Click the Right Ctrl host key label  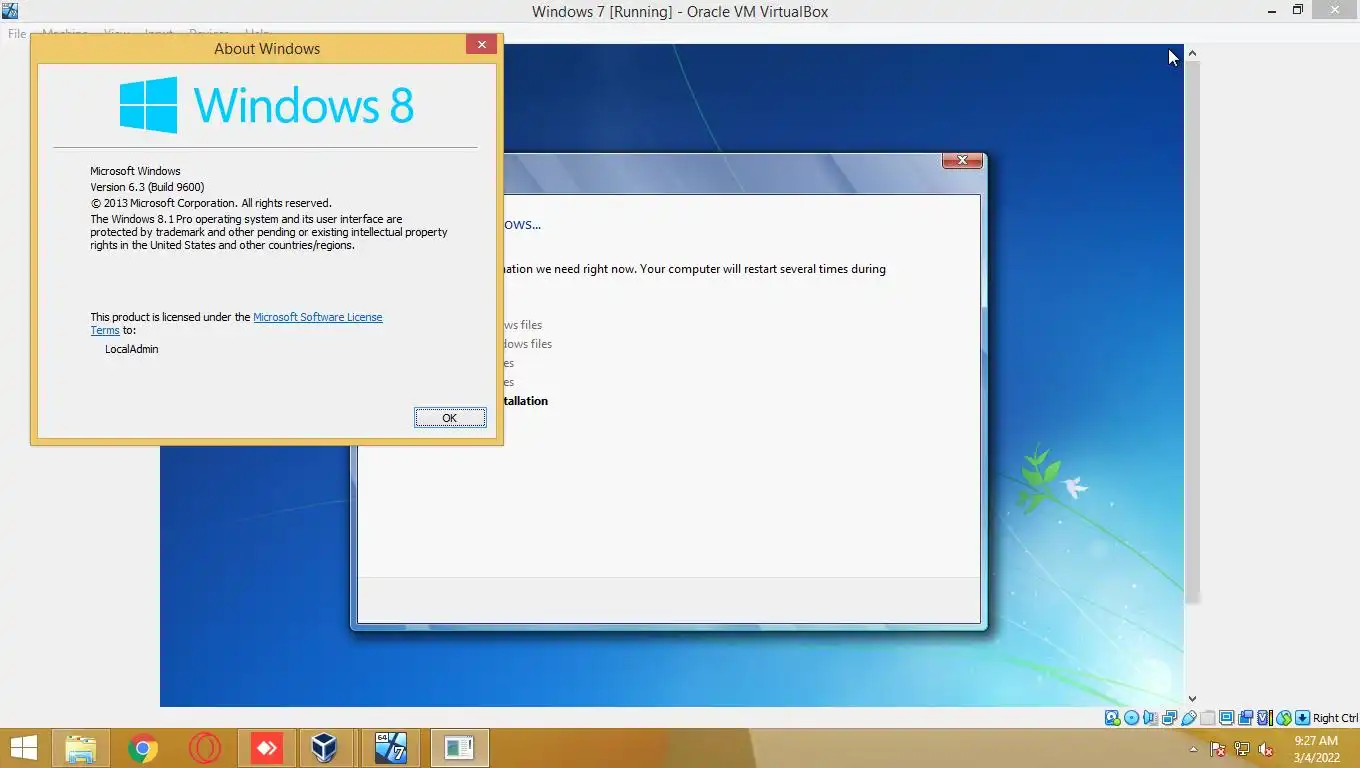1335,718
